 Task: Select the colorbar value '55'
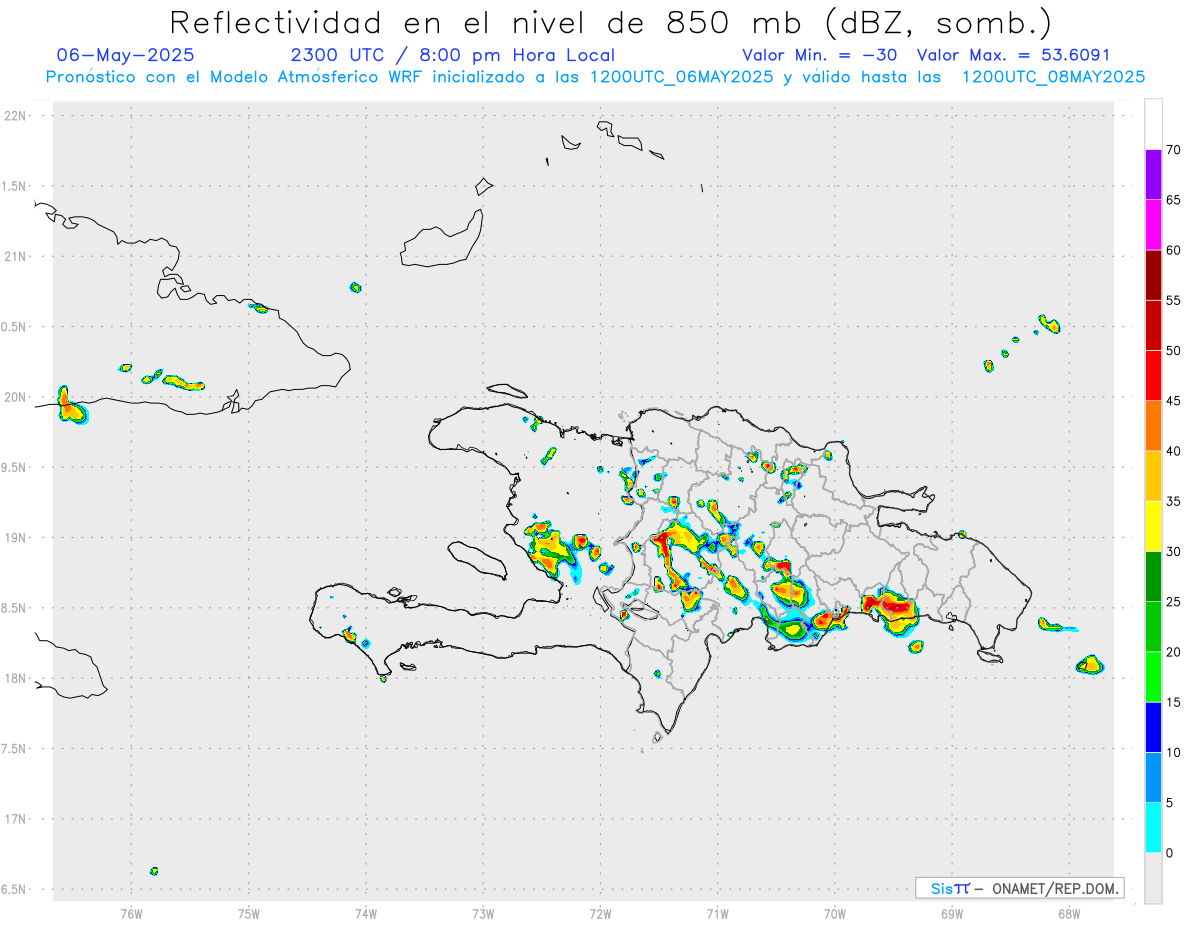coord(1174,300)
